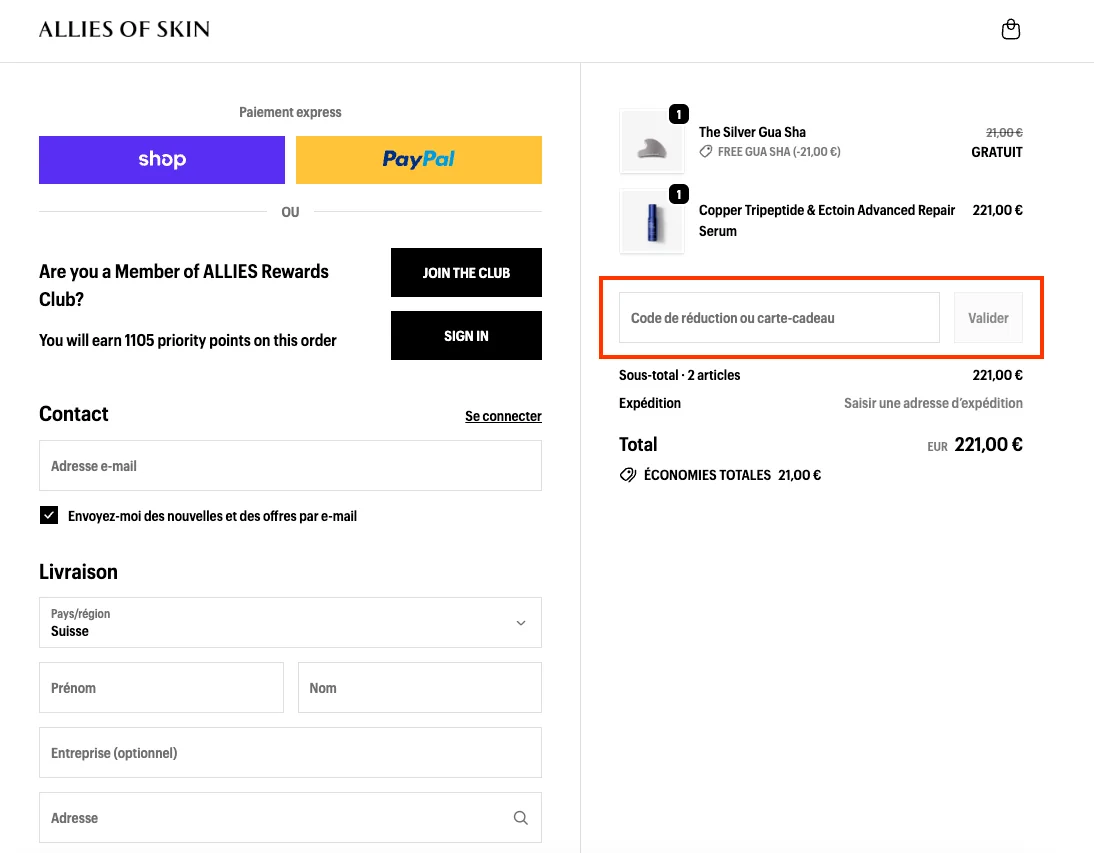This screenshot has height=853, width=1094.
Task: Focus the Adresse input field
Action: (290, 817)
